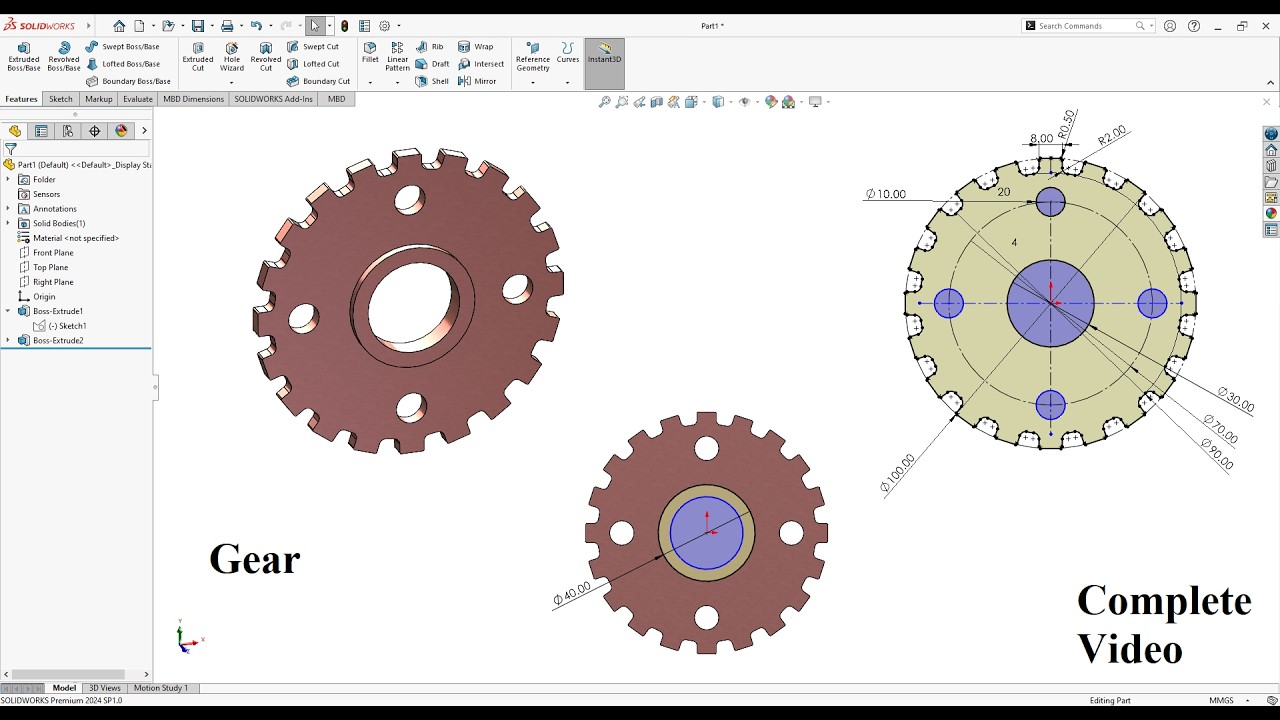Open the Linear Pattern dropdown arrow
The image size is (1280, 720).
tap(397, 82)
